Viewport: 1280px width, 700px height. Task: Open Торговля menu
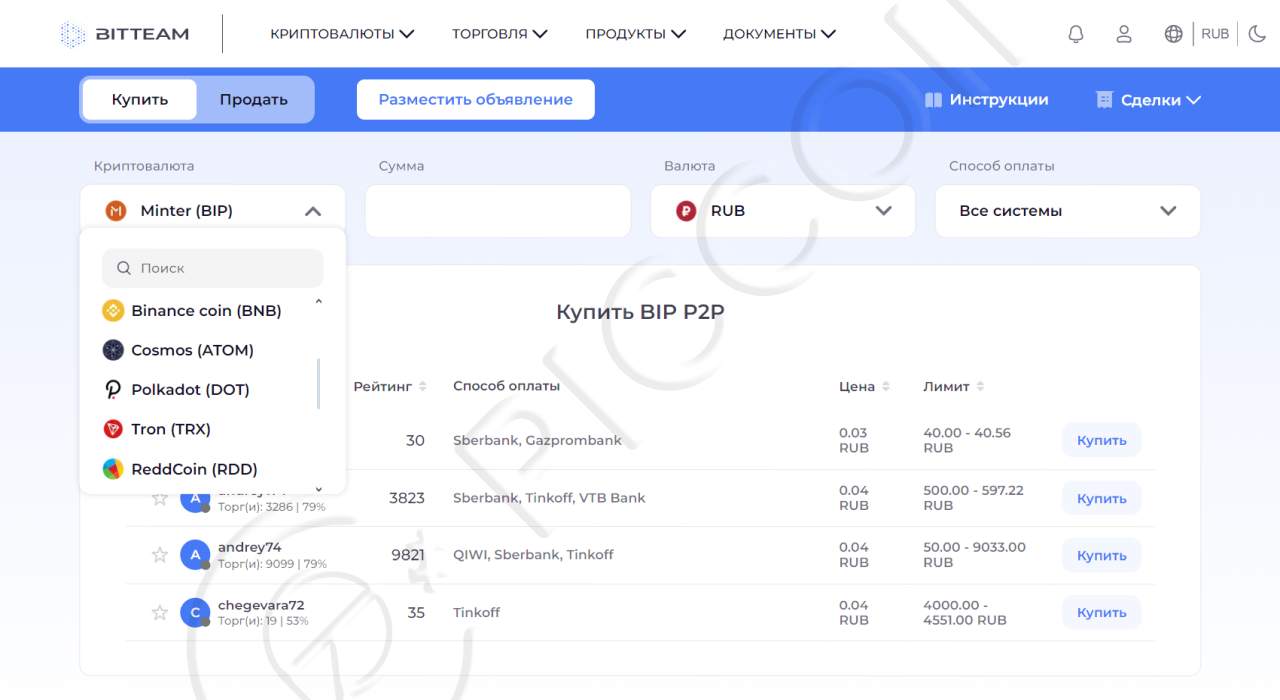(500, 34)
